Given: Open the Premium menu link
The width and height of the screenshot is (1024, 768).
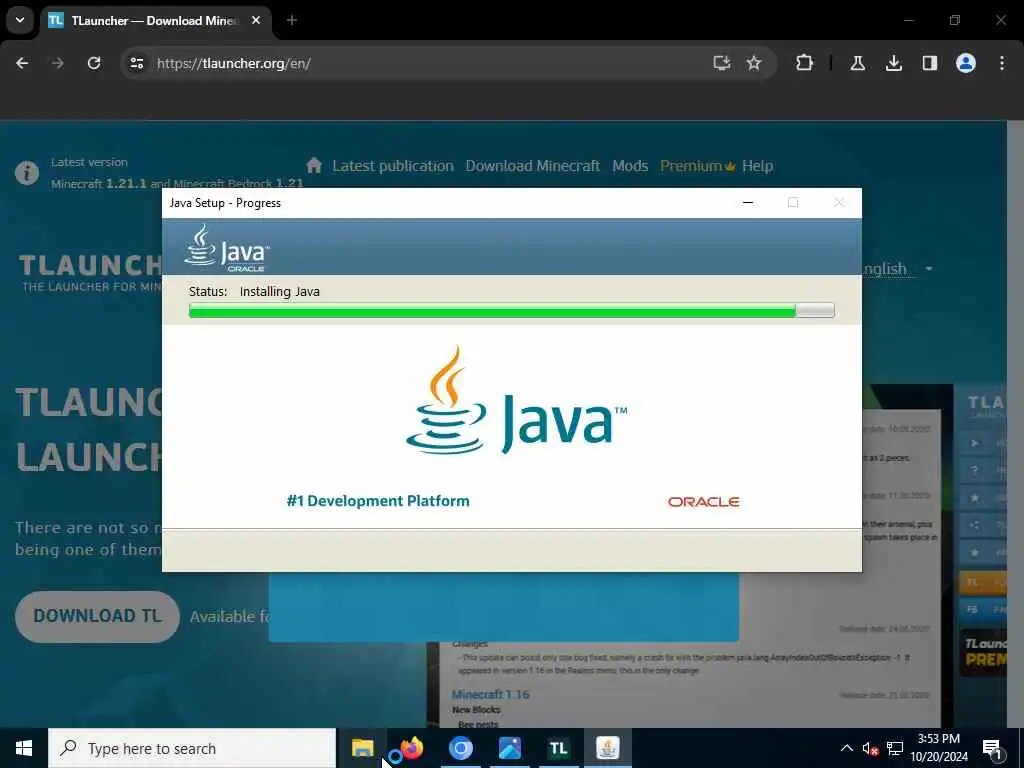Looking at the screenshot, I should pos(697,166).
